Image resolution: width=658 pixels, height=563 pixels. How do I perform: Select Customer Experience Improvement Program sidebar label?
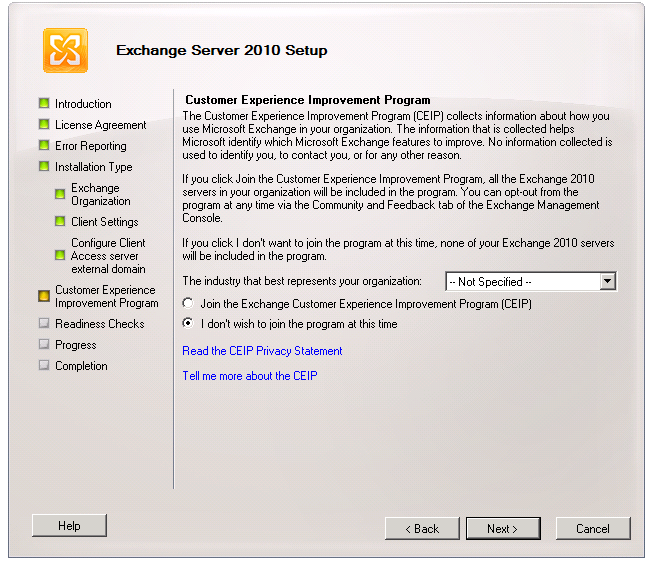coord(107,296)
